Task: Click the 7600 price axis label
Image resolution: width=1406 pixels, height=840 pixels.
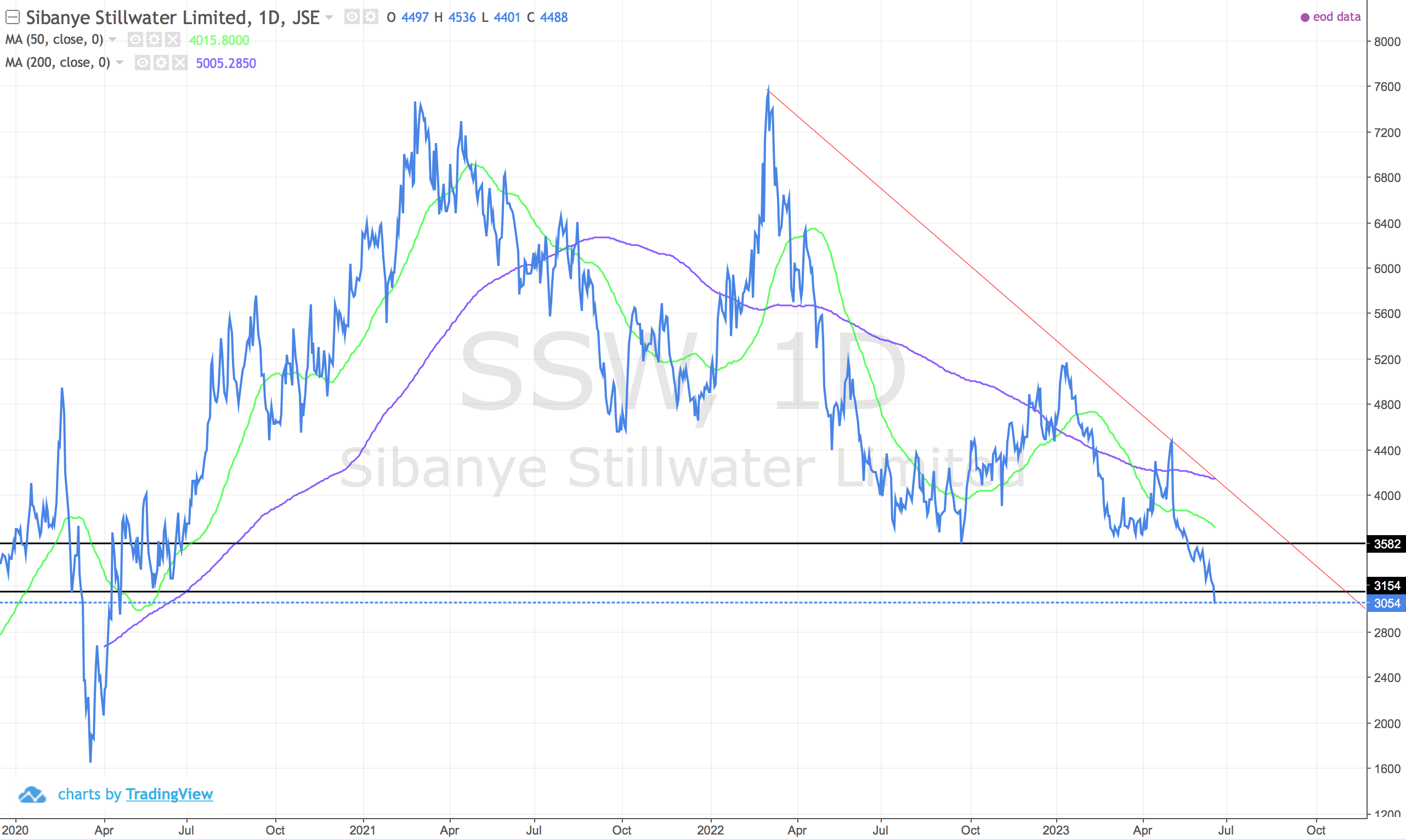Action: tap(1387, 87)
